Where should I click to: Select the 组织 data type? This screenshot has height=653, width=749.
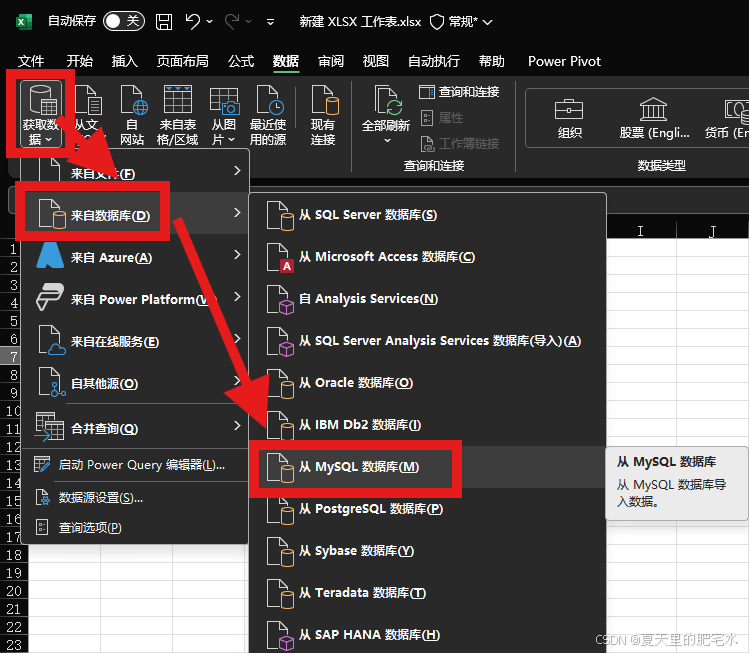tap(569, 118)
